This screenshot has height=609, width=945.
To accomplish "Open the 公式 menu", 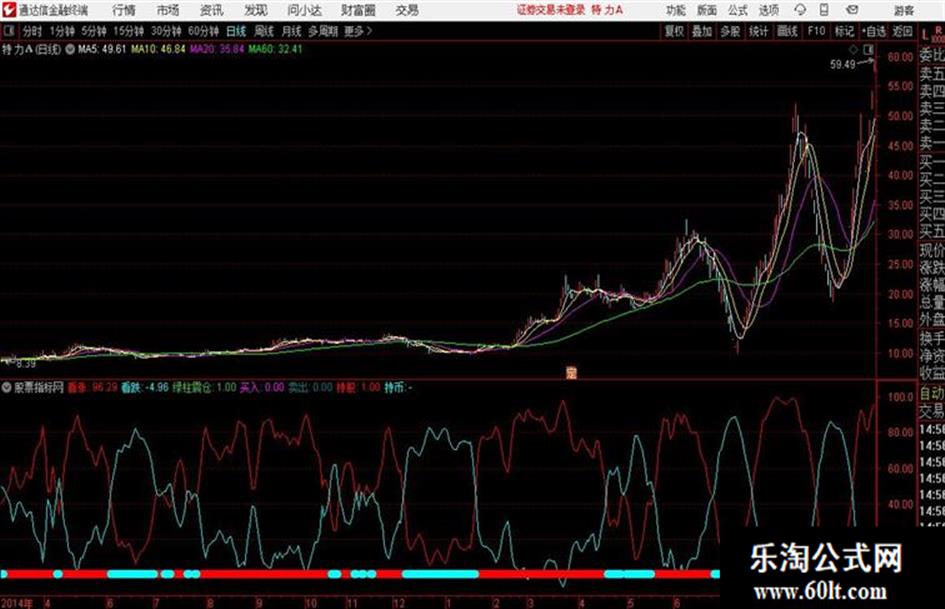I will (738, 10).
